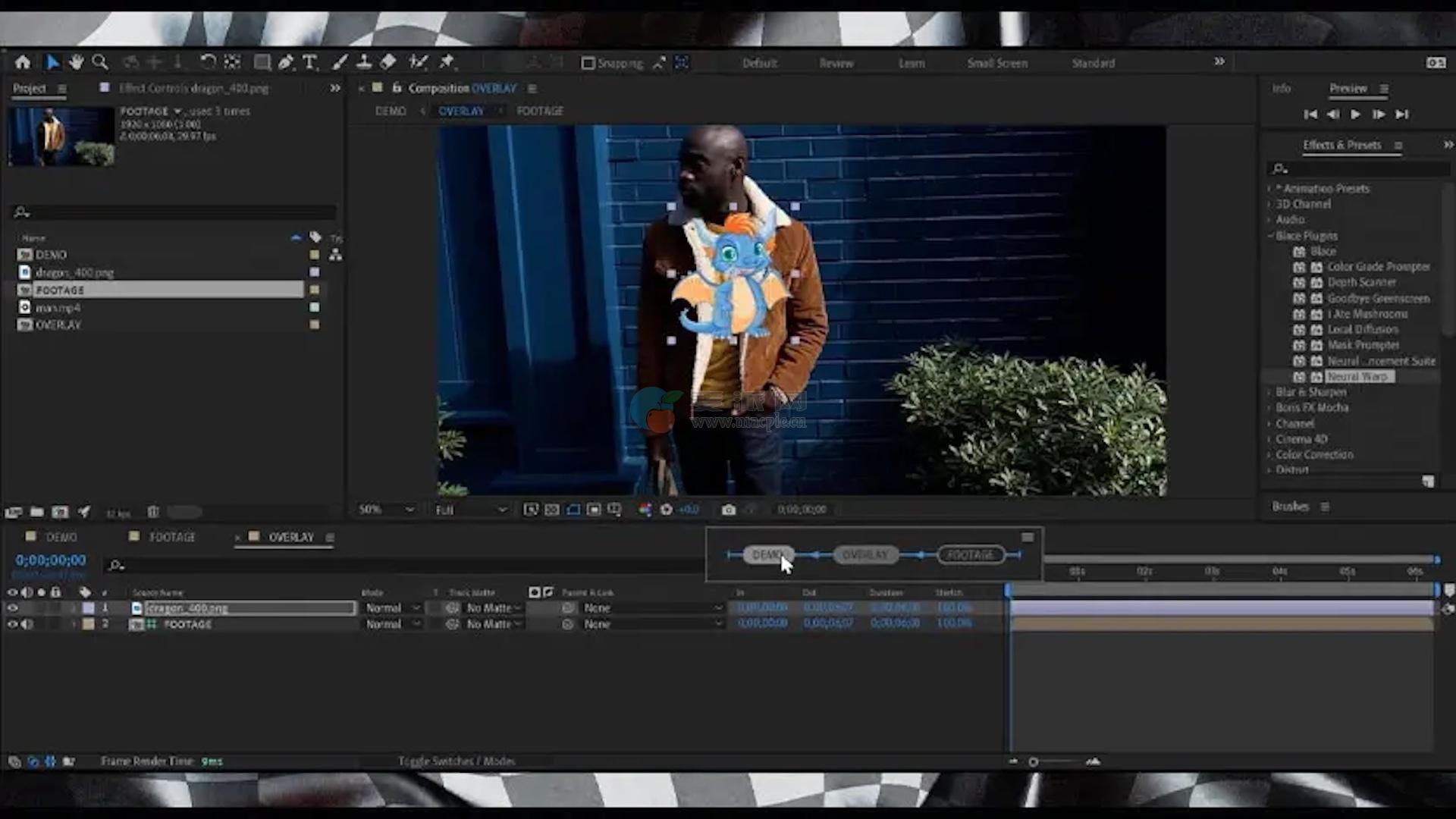Open the Full resolution dropdown
The image size is (1456, 819).
tap(470, 510)
